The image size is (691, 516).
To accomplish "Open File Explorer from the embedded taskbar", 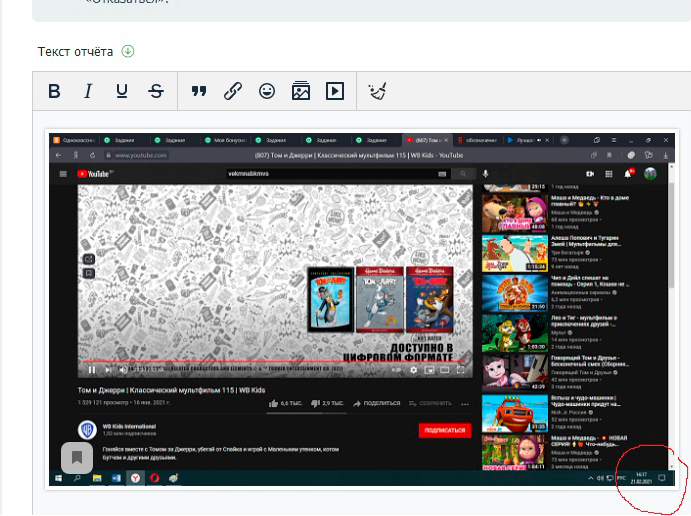I will (x=97, y=478).
